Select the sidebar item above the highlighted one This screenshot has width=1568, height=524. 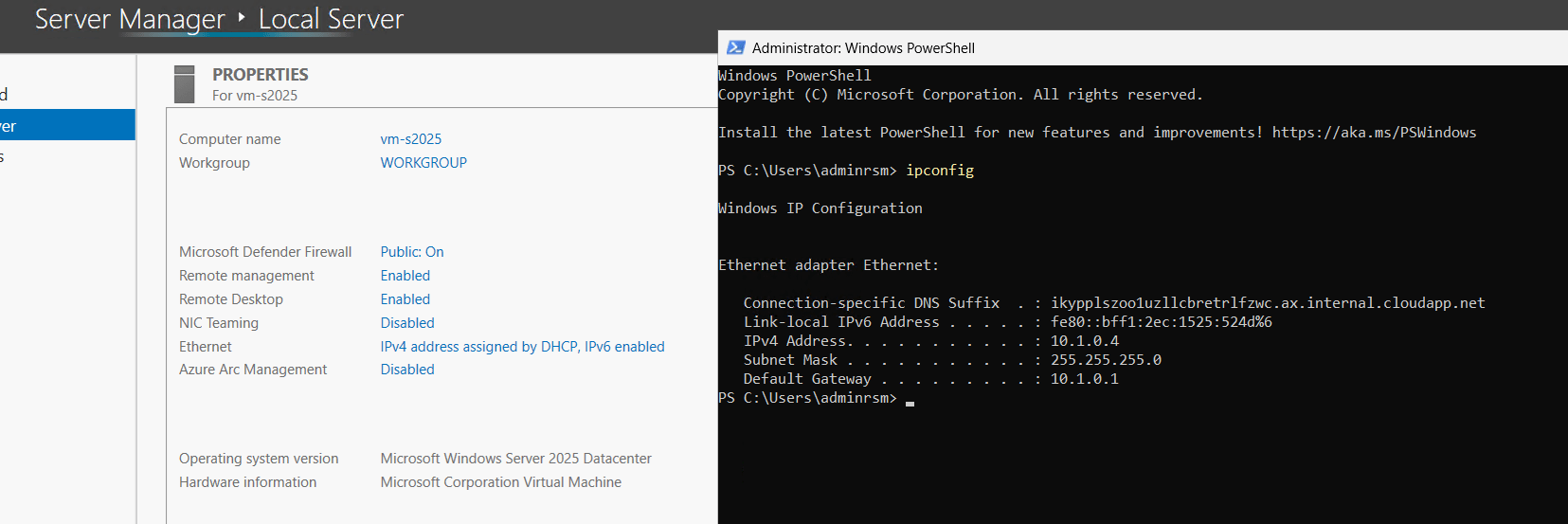(x=67, y=94)
